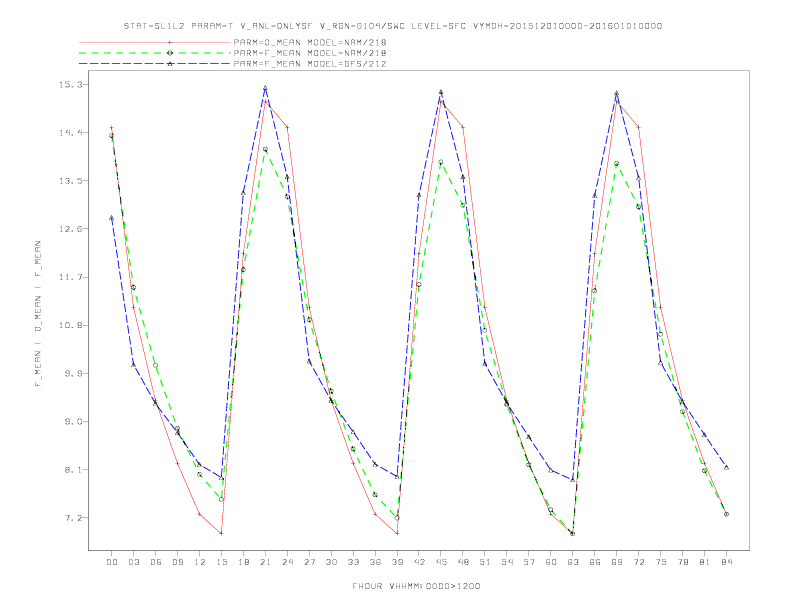
Task: Click x-axis tick label 36
Action: click(x=375, y=562)
